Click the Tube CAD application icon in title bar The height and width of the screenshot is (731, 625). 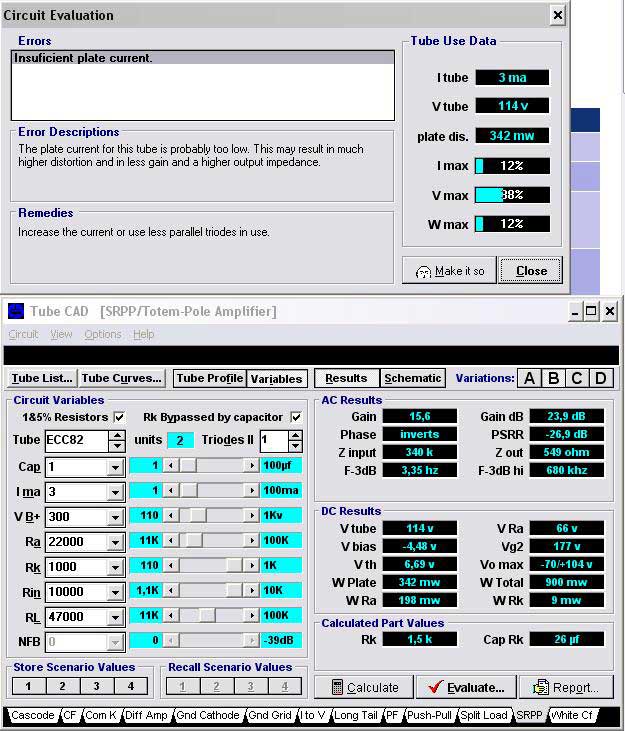16,310
